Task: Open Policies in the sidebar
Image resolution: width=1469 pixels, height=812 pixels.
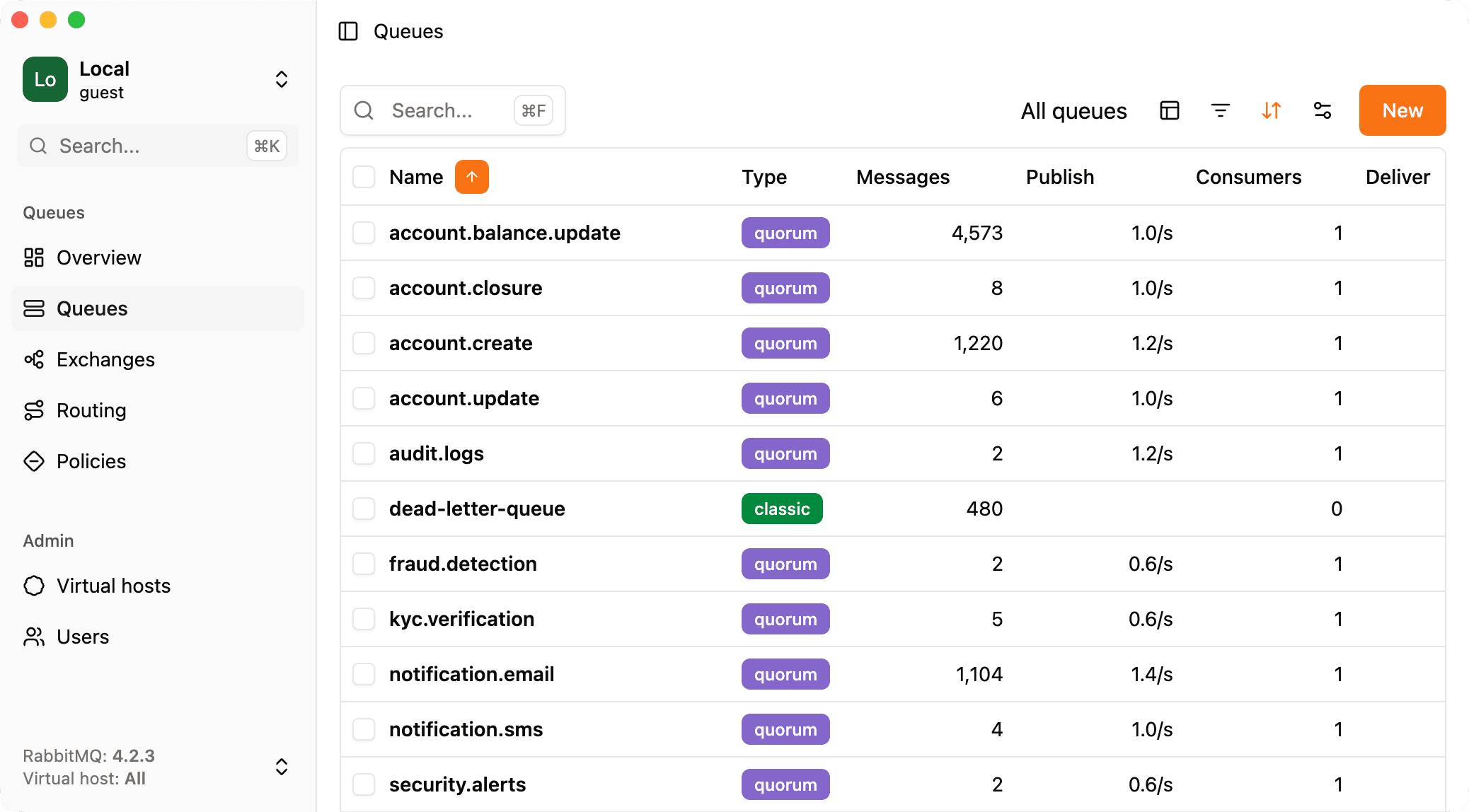Action: point(158,461)
